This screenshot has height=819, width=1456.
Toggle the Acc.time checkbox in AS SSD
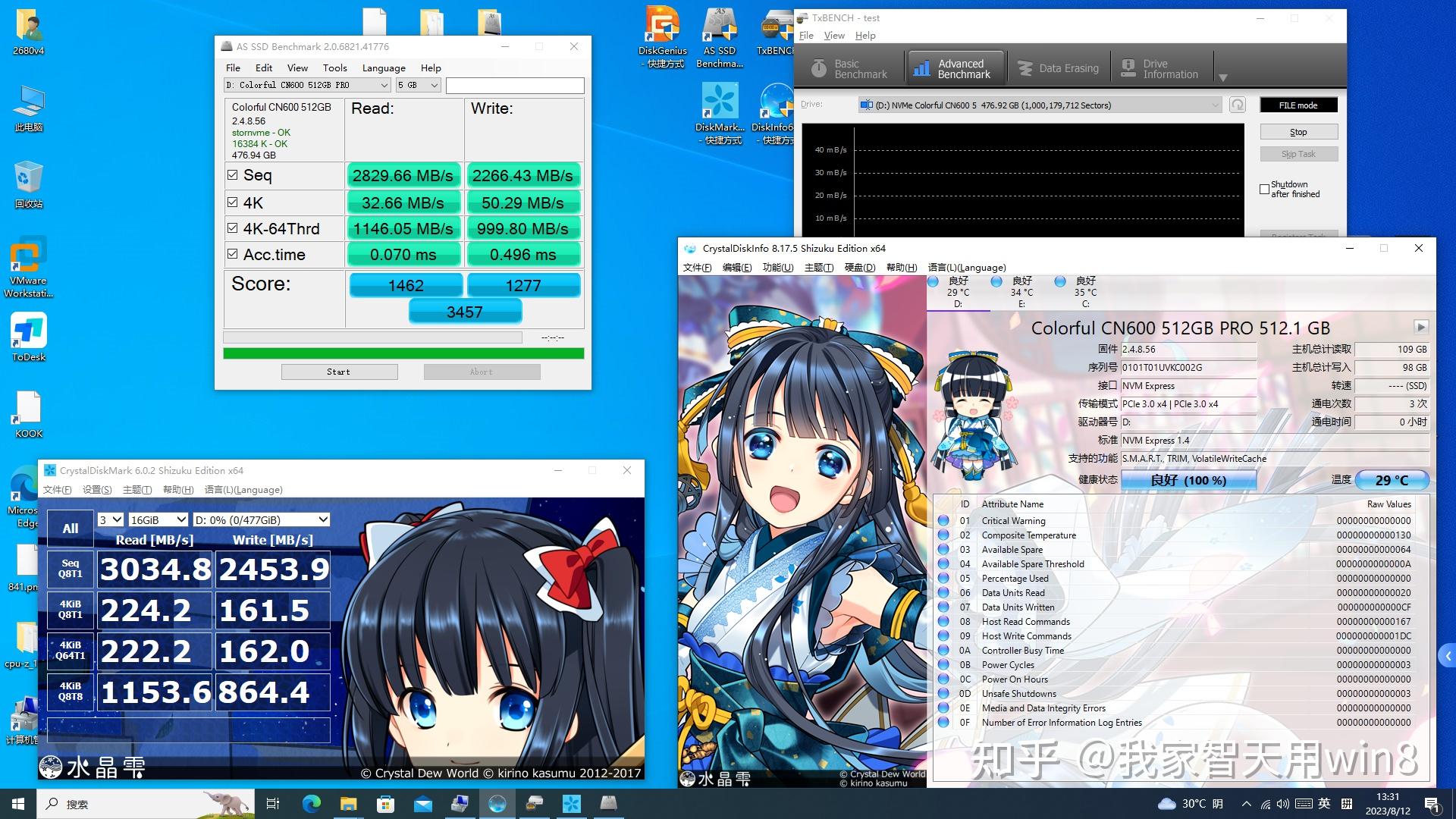click(233, 254)
